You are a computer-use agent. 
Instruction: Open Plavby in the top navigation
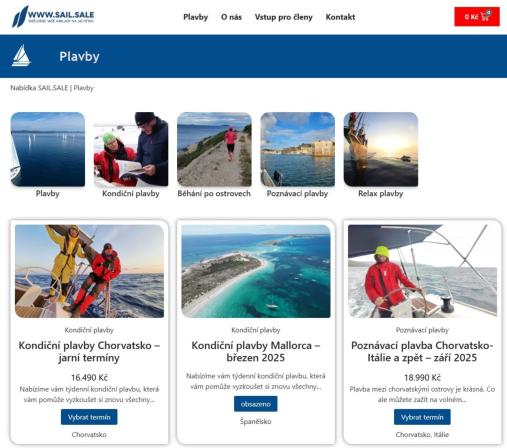[x=196, y=17]
